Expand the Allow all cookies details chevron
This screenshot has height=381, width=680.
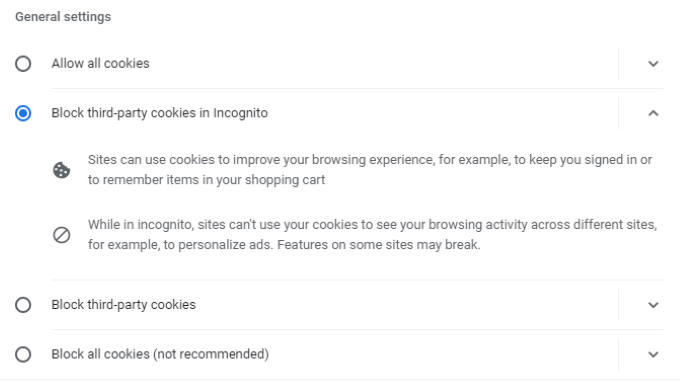pos(653,64)
